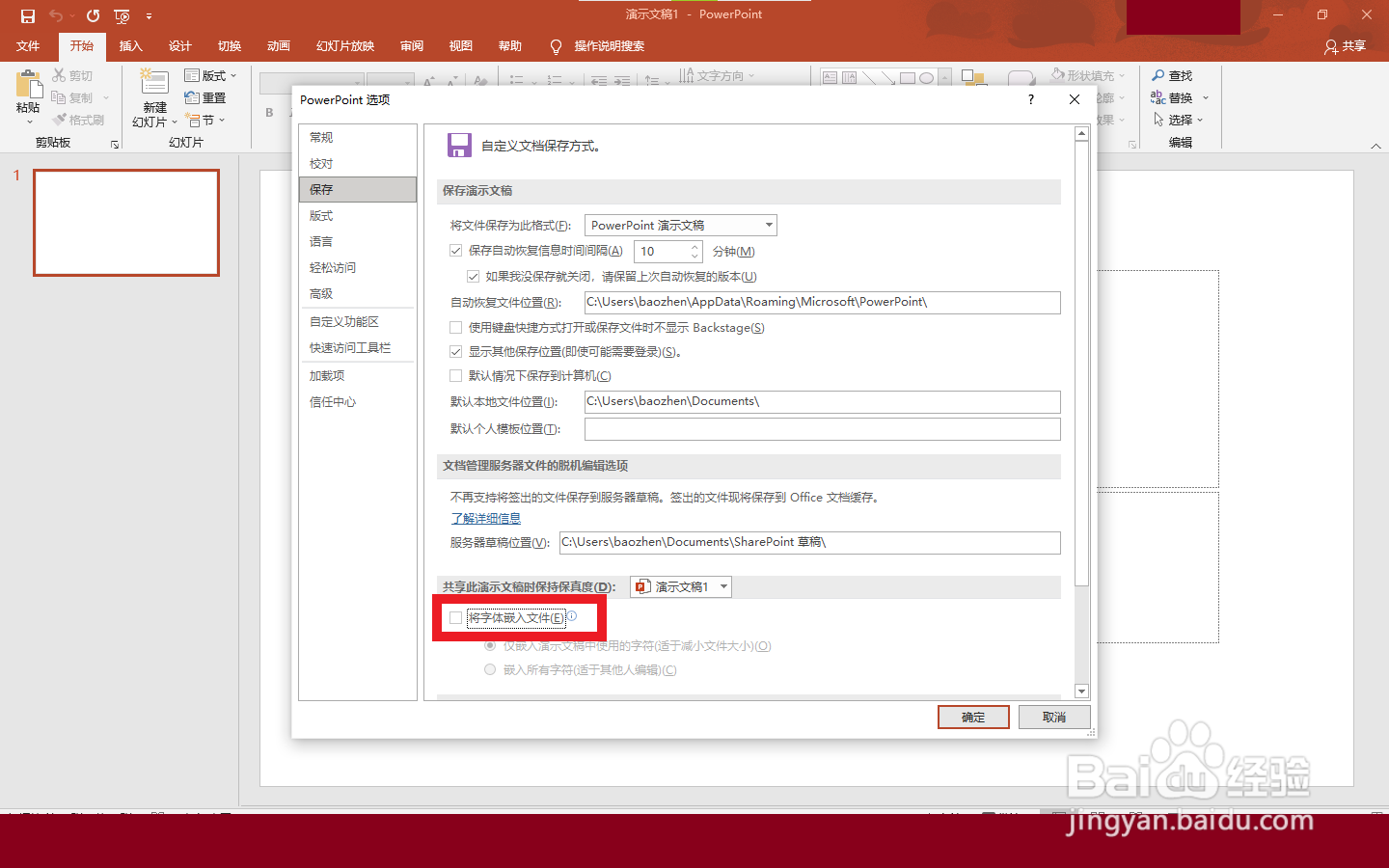The width and height of the screenshot is (1389, 868).
Task: Click the Share (共享) person icon
Action: (x=1331, y=46)
